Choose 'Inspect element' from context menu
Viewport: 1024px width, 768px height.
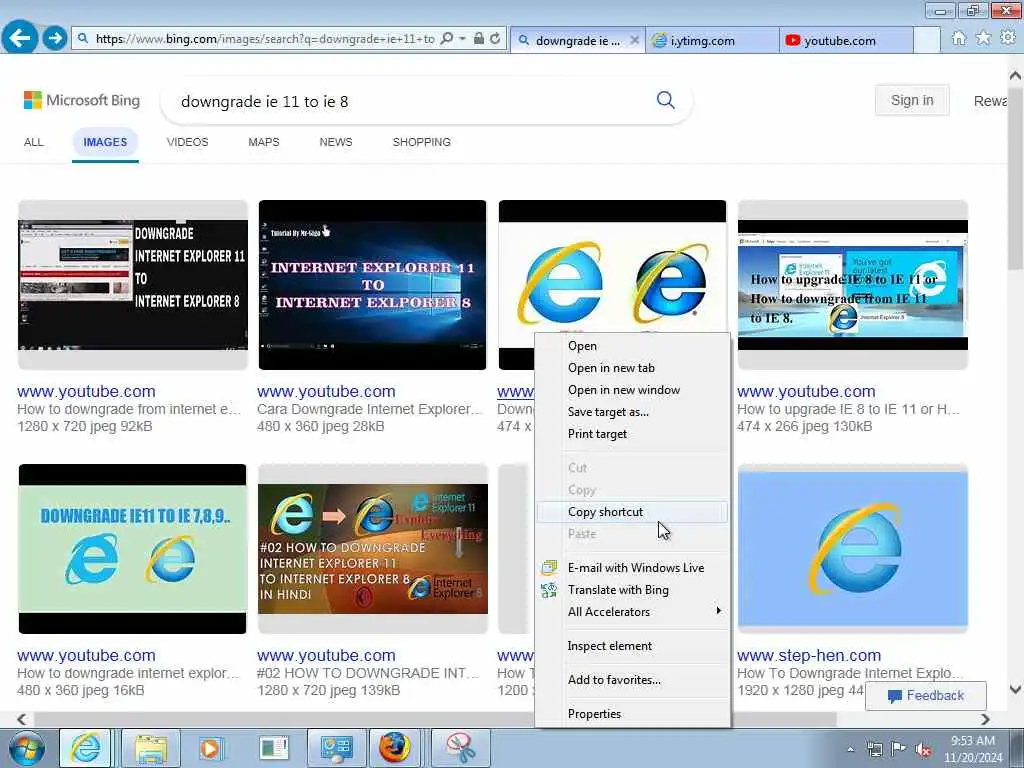632,646
